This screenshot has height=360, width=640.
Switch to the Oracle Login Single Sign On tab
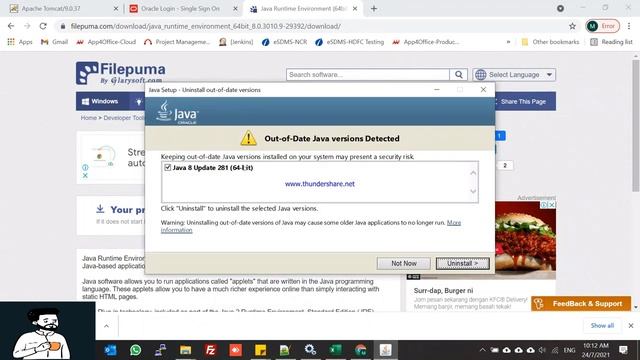183,9
